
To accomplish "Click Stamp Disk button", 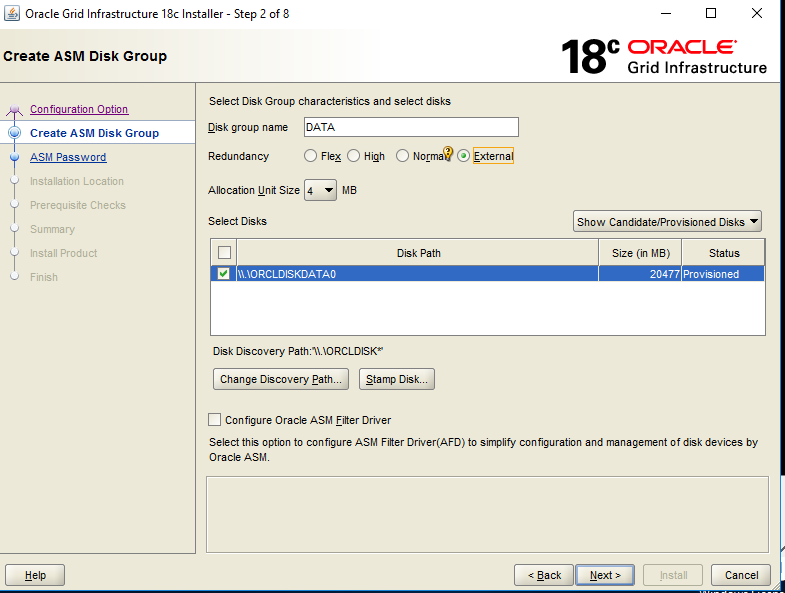I will click(x=397, y=379).
